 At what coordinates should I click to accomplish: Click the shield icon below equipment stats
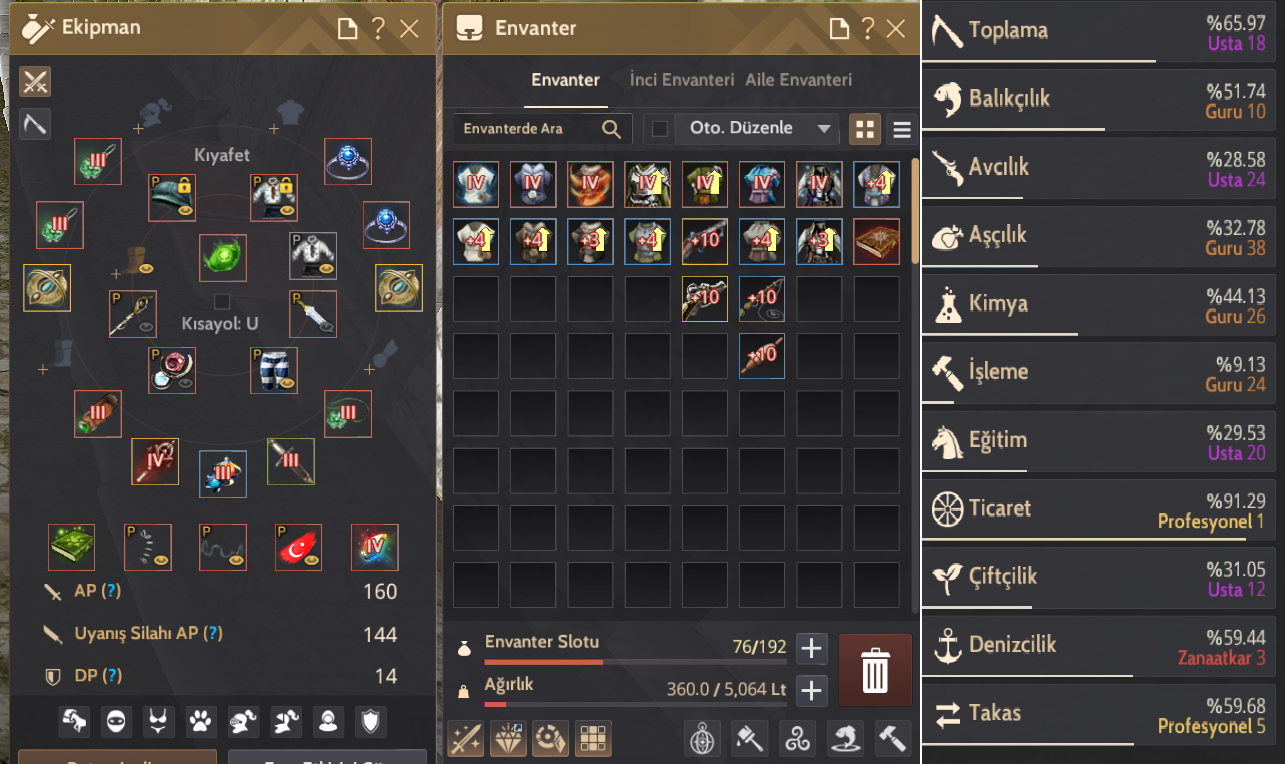point(371,720)
